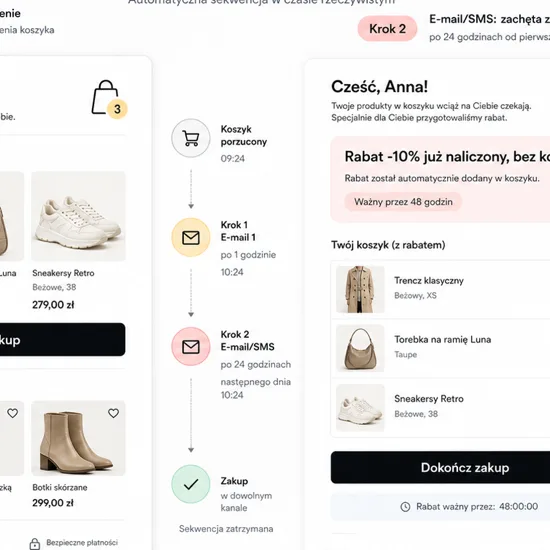Click the Dokończ zakup button

tap(440, 467)
